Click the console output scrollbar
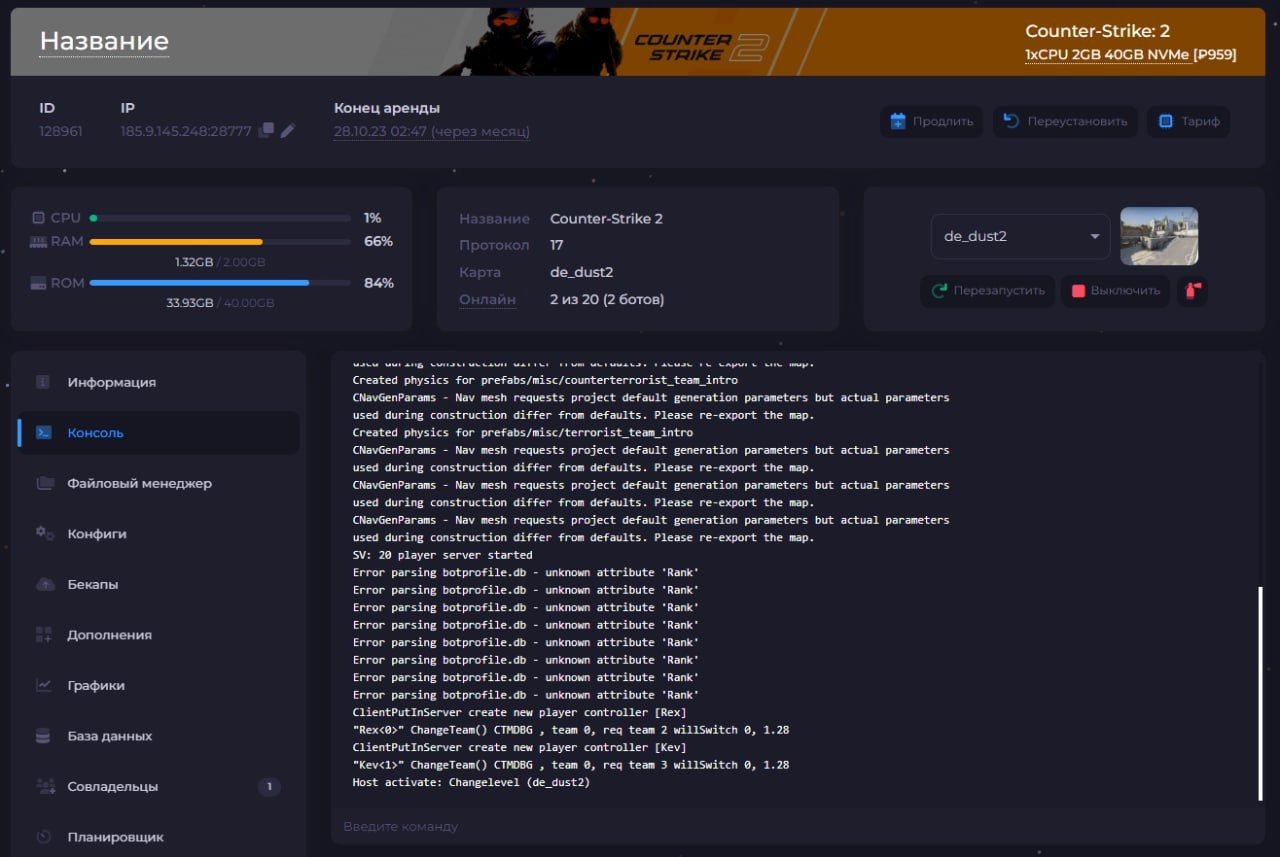This screenshot has width=1280, height=857. [1260, 693]
